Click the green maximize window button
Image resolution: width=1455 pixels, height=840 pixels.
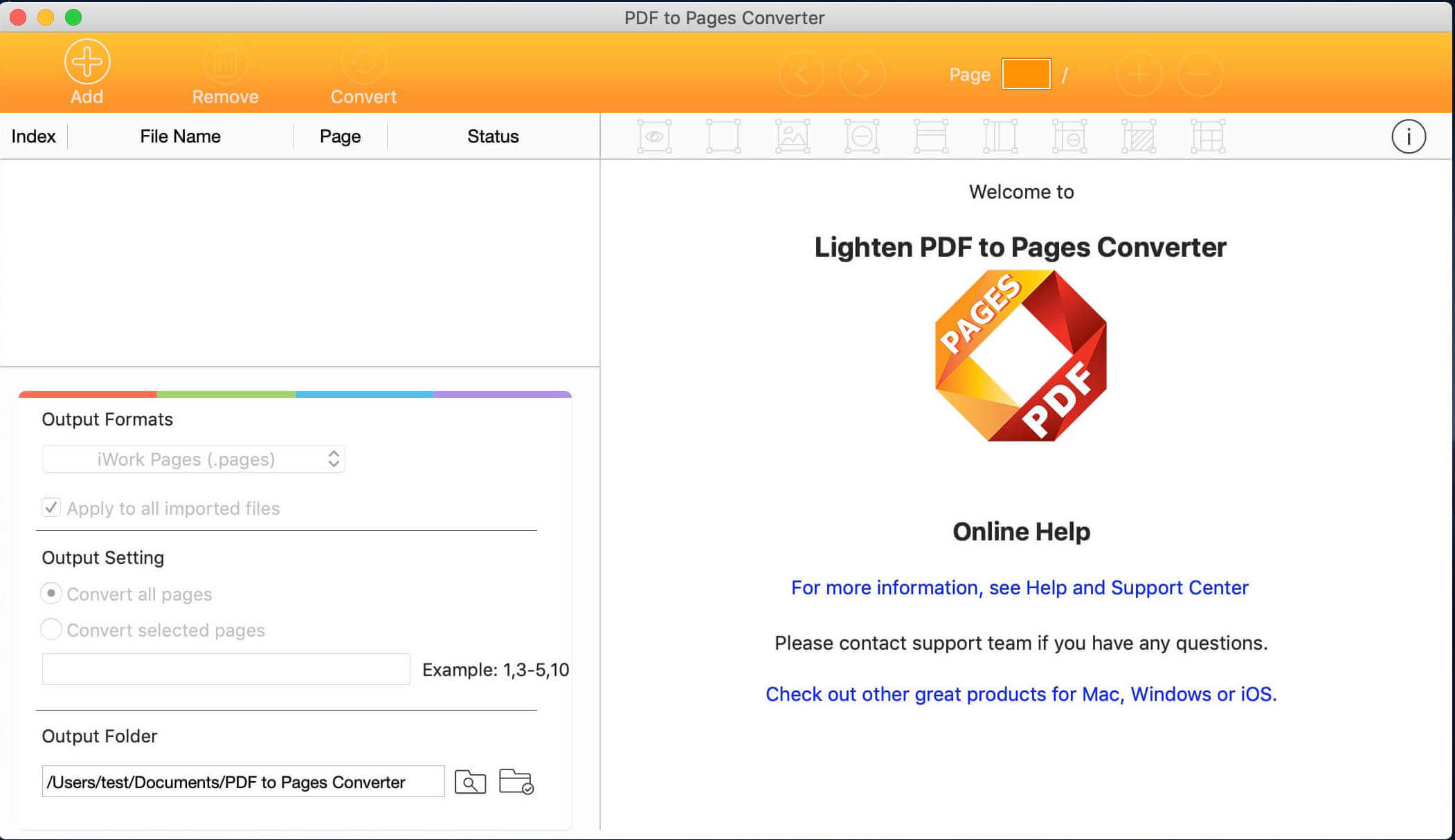(x=73, y=17)
